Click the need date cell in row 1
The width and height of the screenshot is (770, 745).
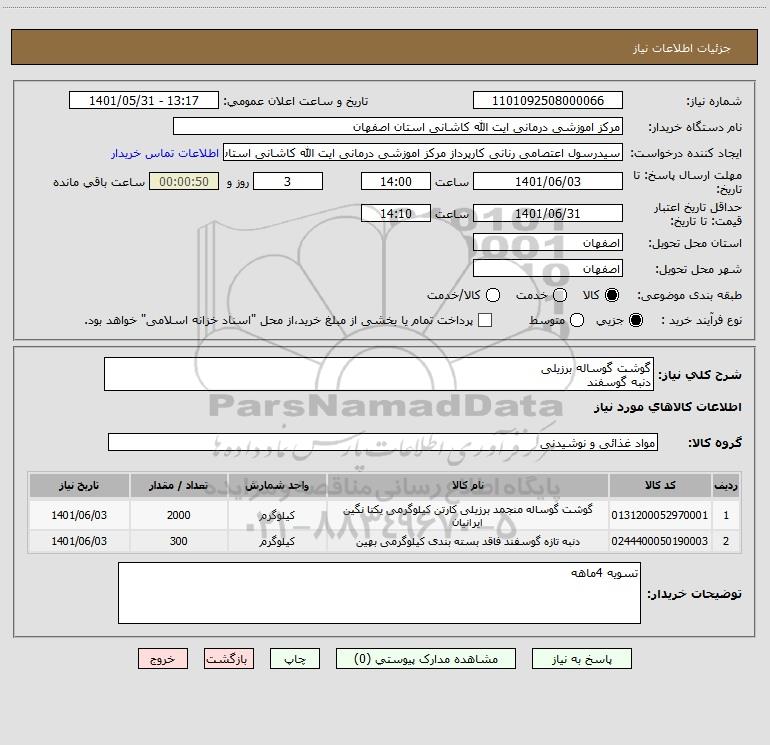point(79,515)
